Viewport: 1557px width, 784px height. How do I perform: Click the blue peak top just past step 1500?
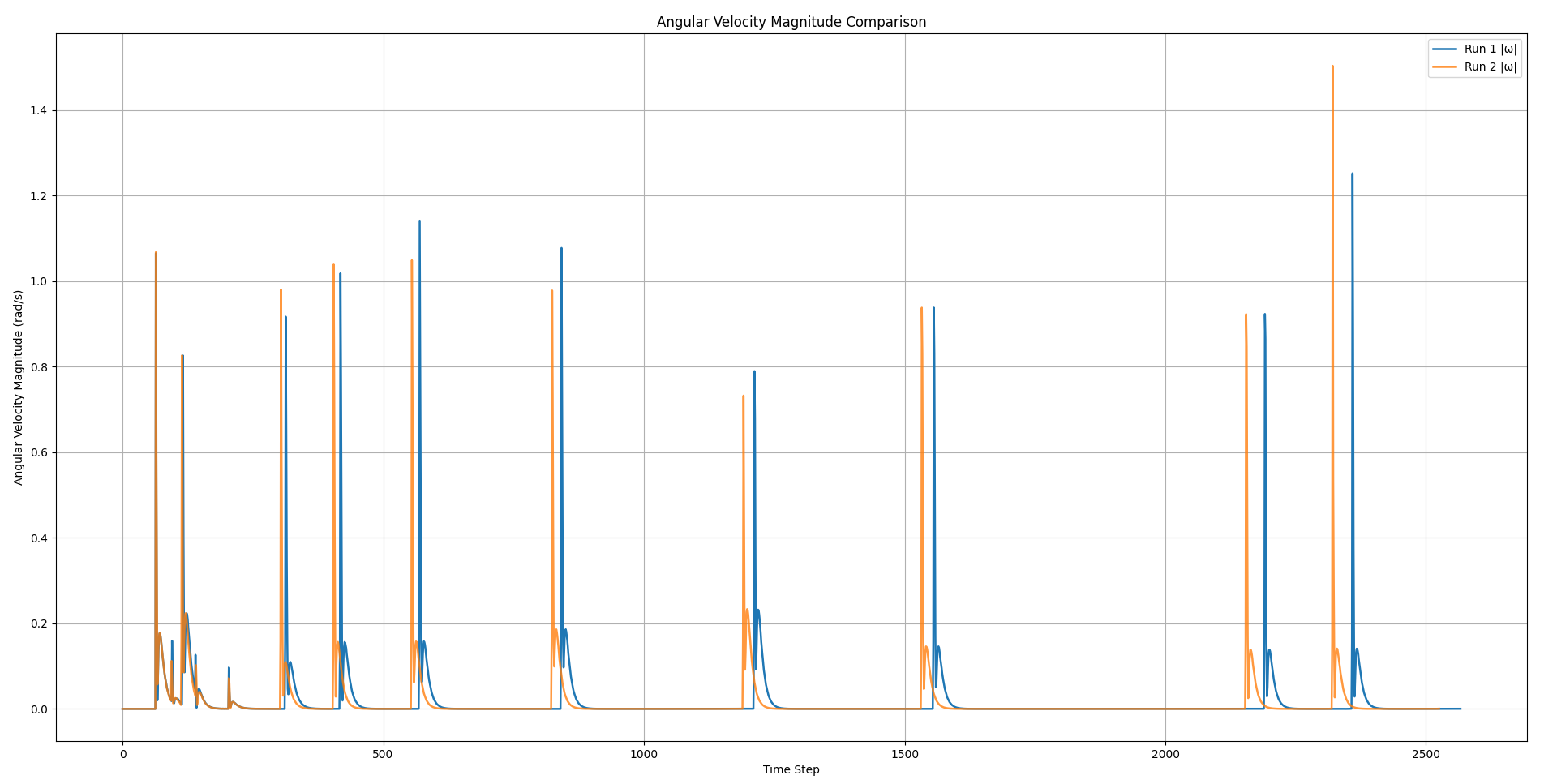tap(933, 308)
